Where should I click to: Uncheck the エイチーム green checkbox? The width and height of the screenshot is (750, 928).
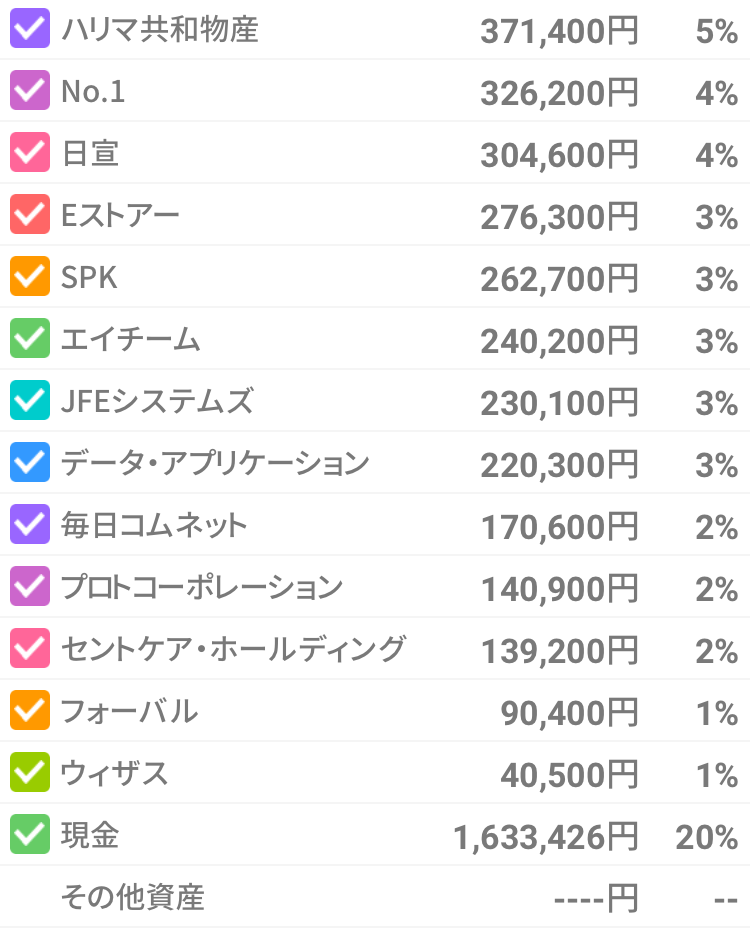click(29, 340)
